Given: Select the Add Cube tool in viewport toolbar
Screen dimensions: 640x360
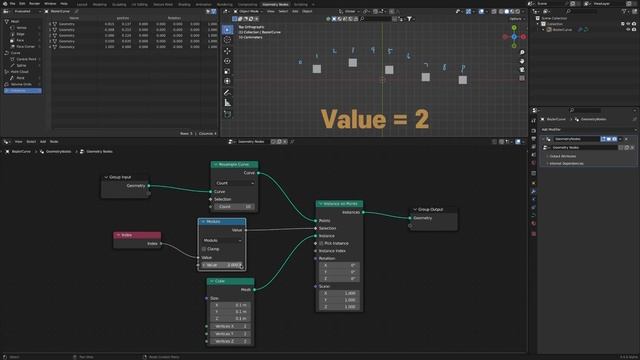Looking at the screenshot, I should click(x=227, y=114).
